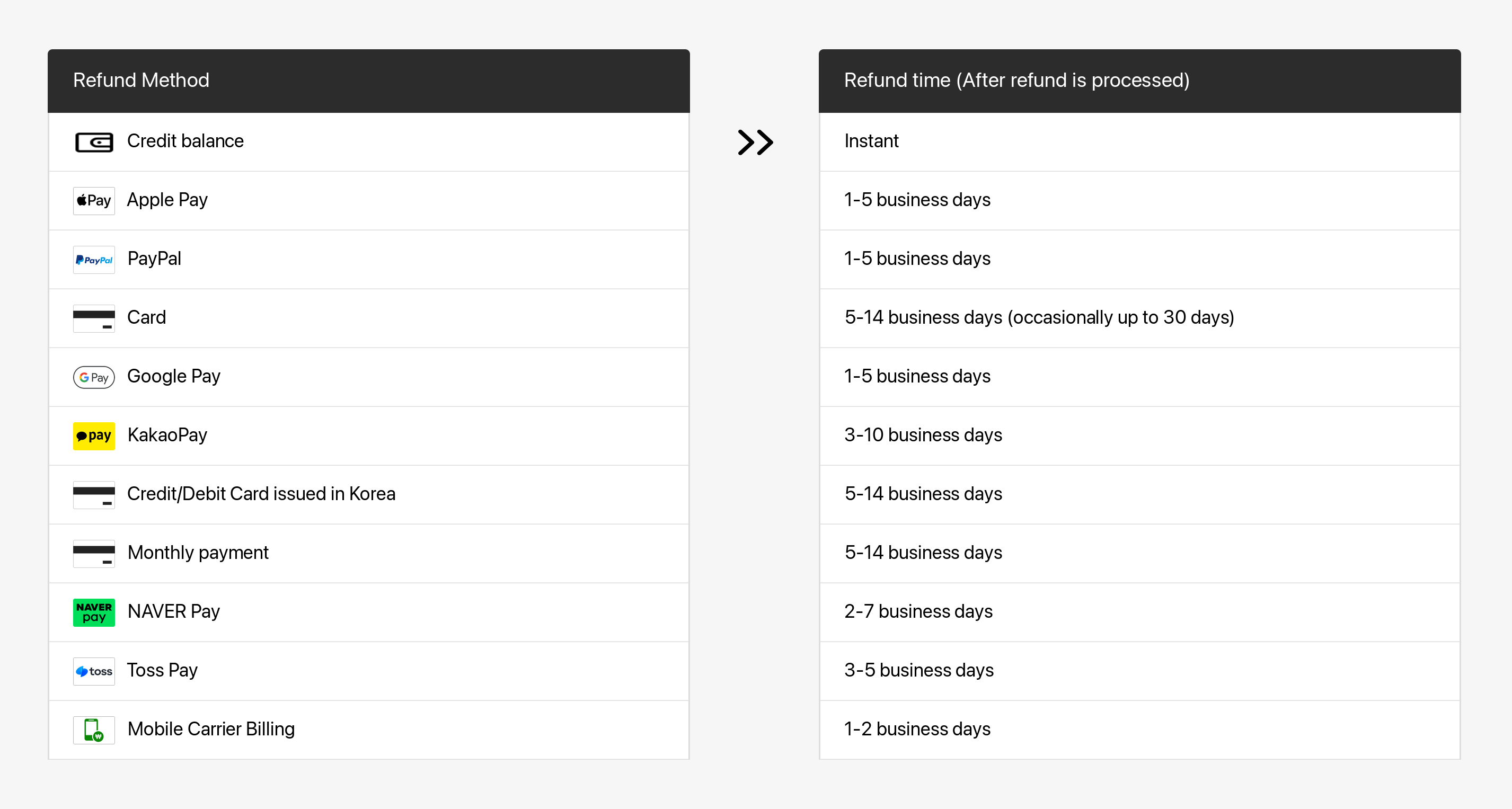Viewport: 1512px width, 809px height.
Task: Click the Apple Pay logo icon
Action: (x=94, y=201)
